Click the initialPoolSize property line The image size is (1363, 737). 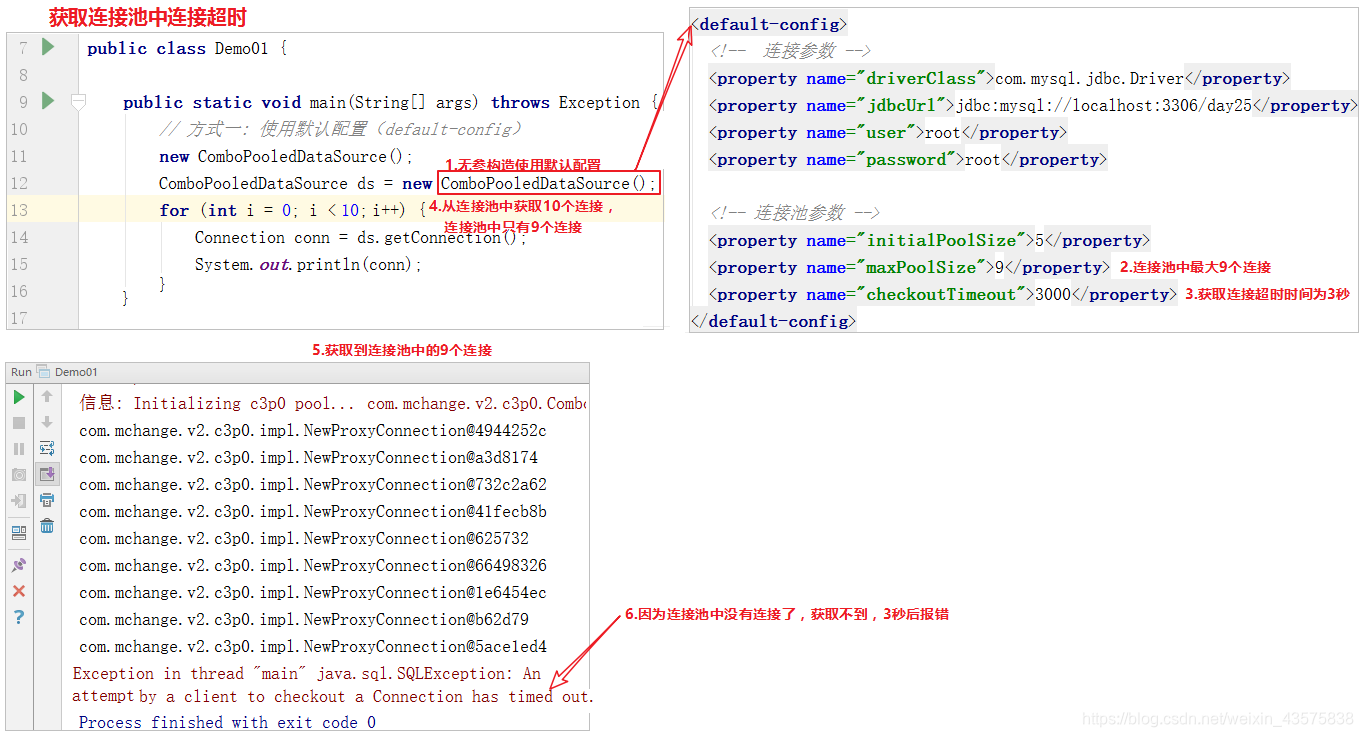929,240
